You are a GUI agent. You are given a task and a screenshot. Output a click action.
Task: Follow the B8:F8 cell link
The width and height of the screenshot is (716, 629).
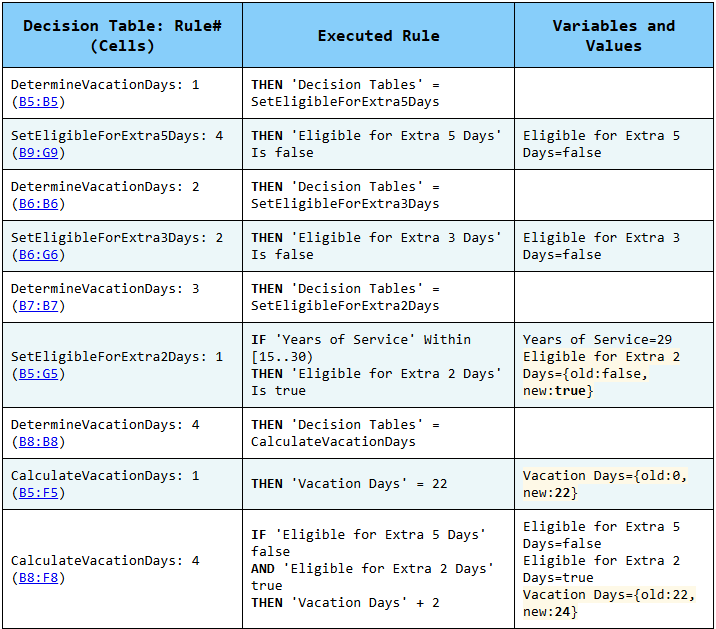click(38, 578)
